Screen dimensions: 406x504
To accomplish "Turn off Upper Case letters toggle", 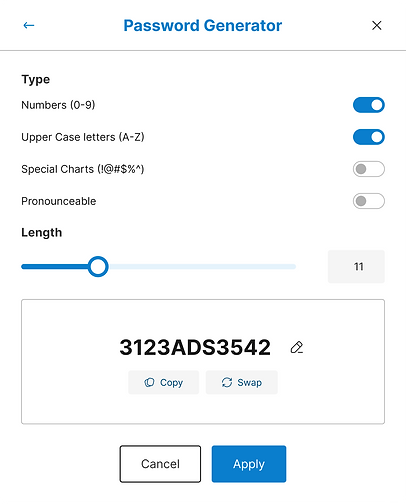I will tap(369, 137).
